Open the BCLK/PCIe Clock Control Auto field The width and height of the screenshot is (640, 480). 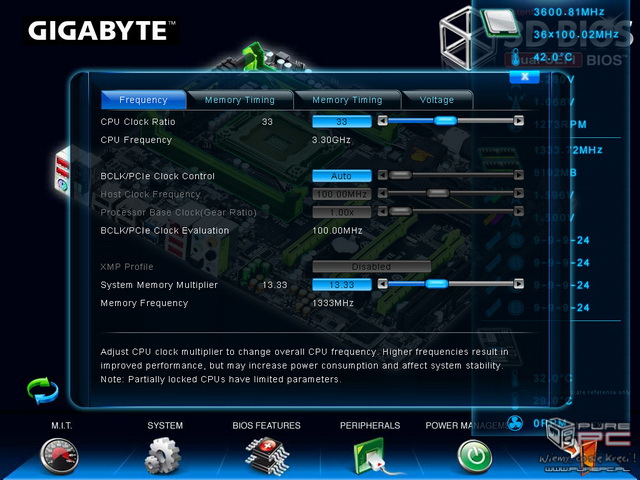342,176
